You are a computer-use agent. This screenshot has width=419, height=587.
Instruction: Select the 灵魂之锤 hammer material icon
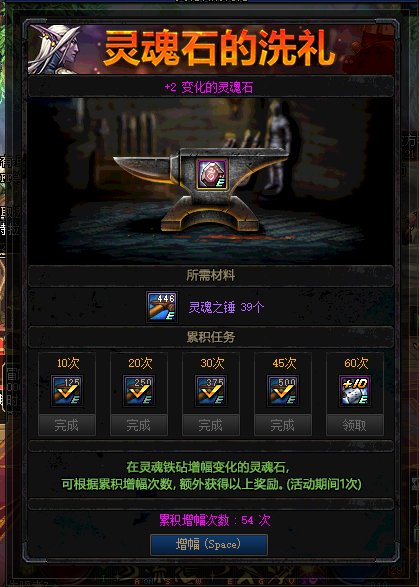pos(162,307)
